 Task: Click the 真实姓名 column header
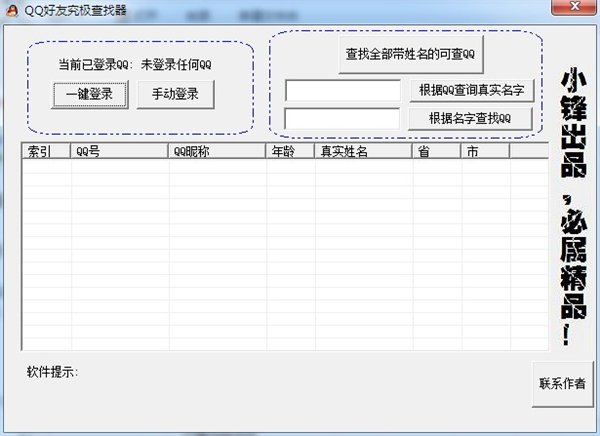pos(363,151)
